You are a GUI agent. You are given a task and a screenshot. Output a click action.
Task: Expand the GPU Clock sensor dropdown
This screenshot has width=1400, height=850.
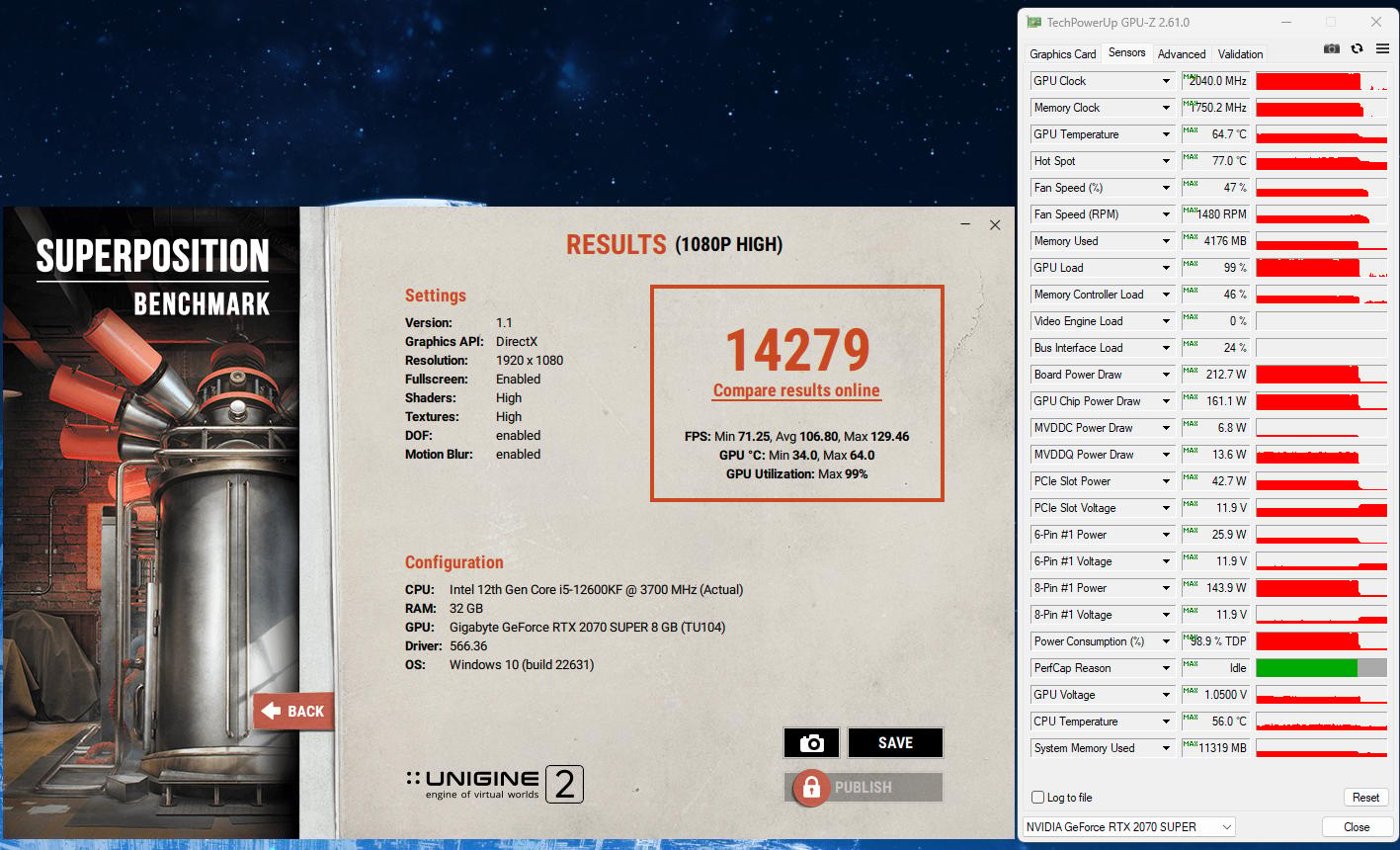[1166, 81]
